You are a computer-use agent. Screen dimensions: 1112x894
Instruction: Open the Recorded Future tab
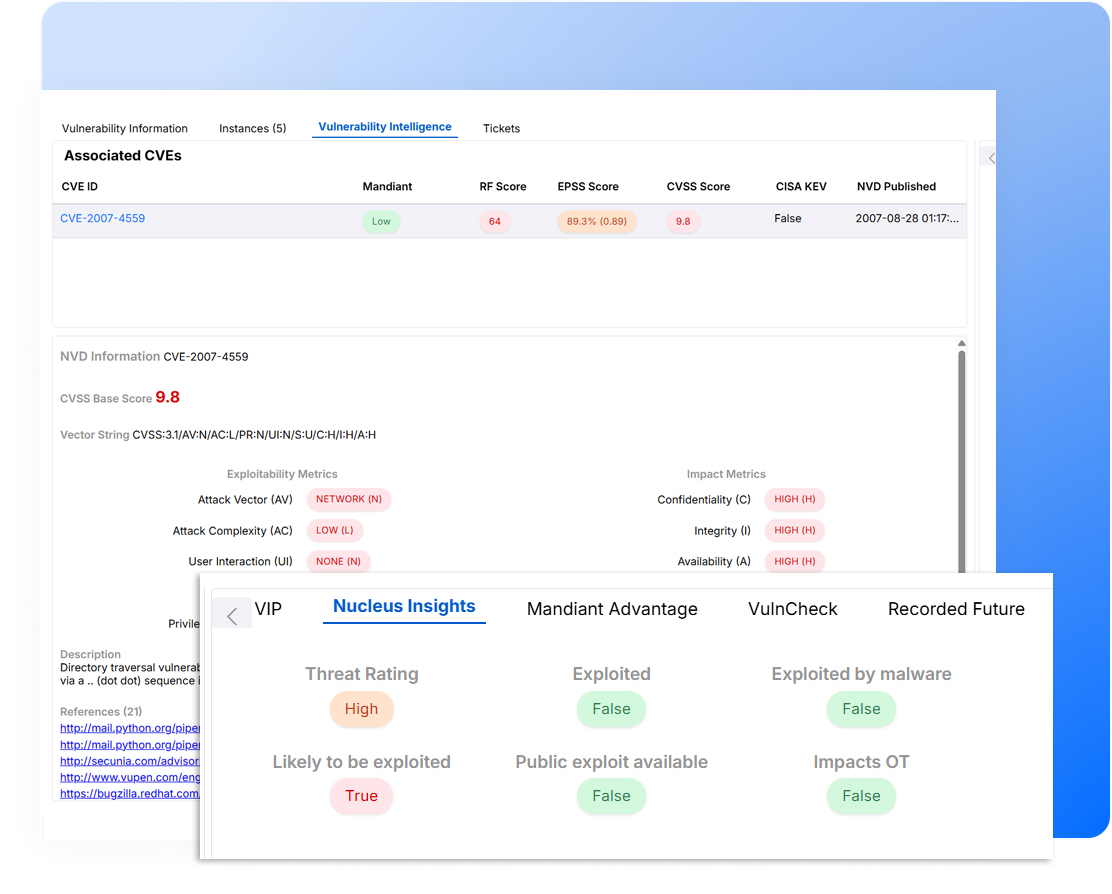click(x=956, y=608)
